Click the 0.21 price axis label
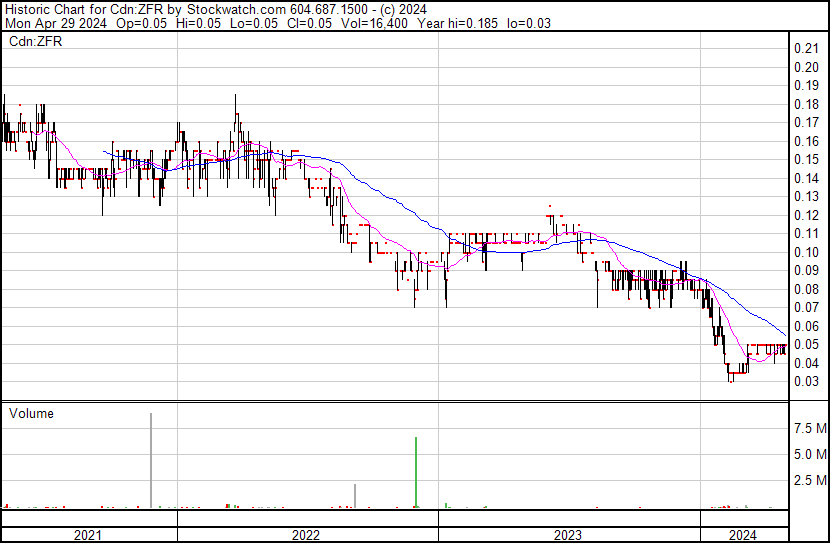 tap(806, 49)
